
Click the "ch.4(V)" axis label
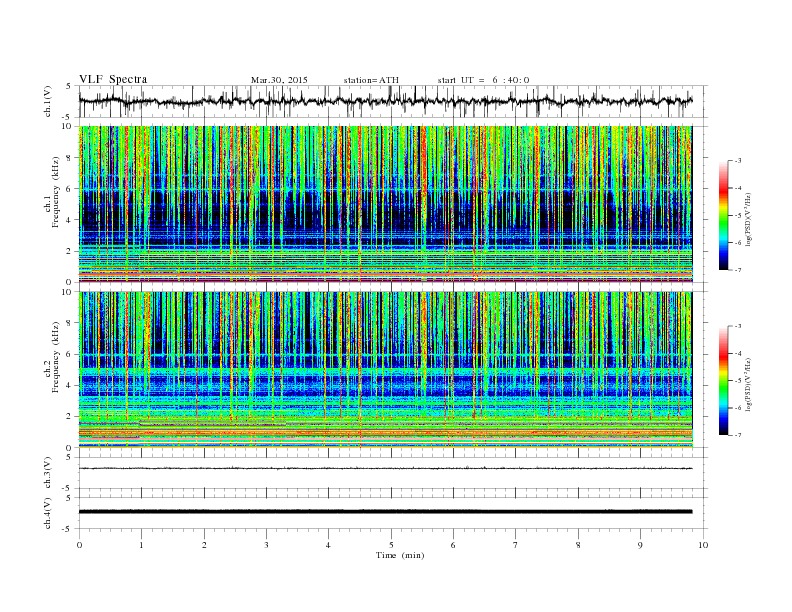click(48, 513)
